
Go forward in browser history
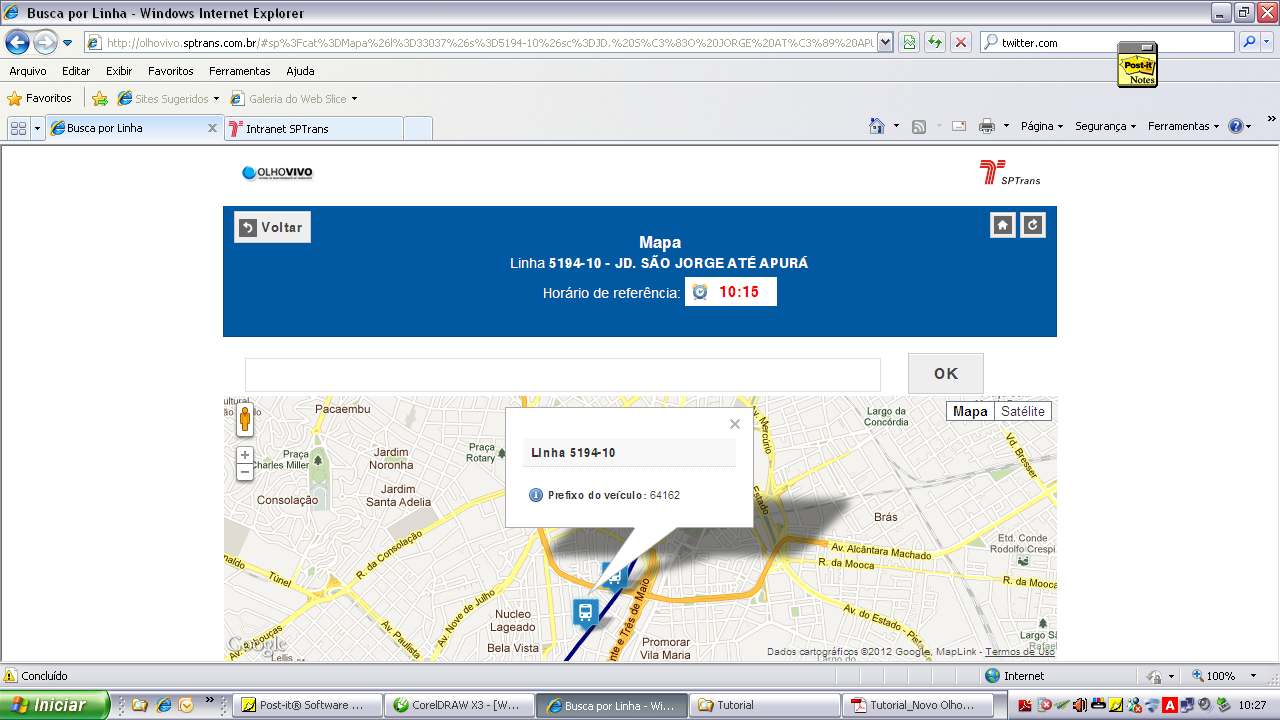coord(45,43)
